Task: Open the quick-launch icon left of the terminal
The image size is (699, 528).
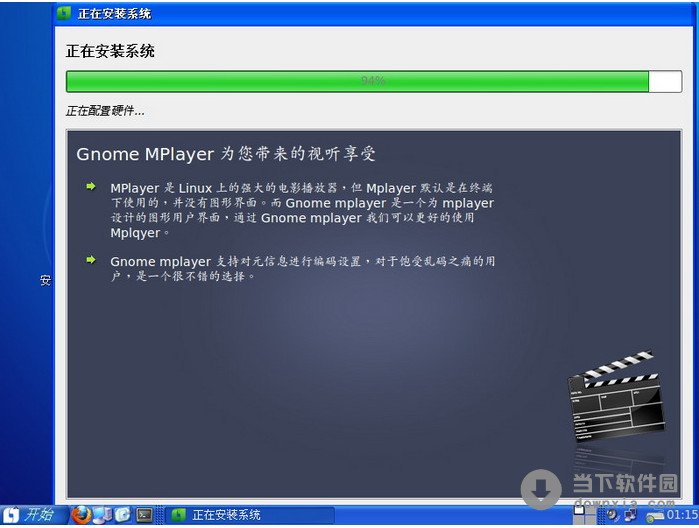Action: click(x=123, y=516)
